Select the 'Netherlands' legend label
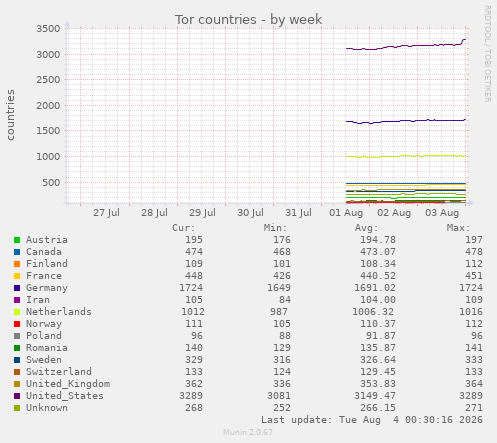This screenshot has width=497, height=443. pos(59,312)
